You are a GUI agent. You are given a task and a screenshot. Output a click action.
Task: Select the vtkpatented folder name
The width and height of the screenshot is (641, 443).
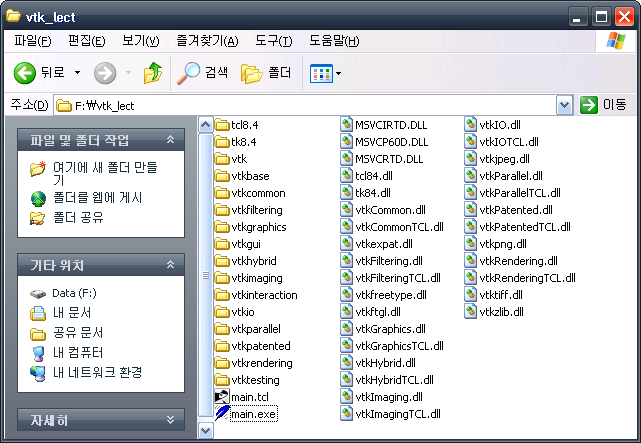pyautogui.click(x=261, y=346)
